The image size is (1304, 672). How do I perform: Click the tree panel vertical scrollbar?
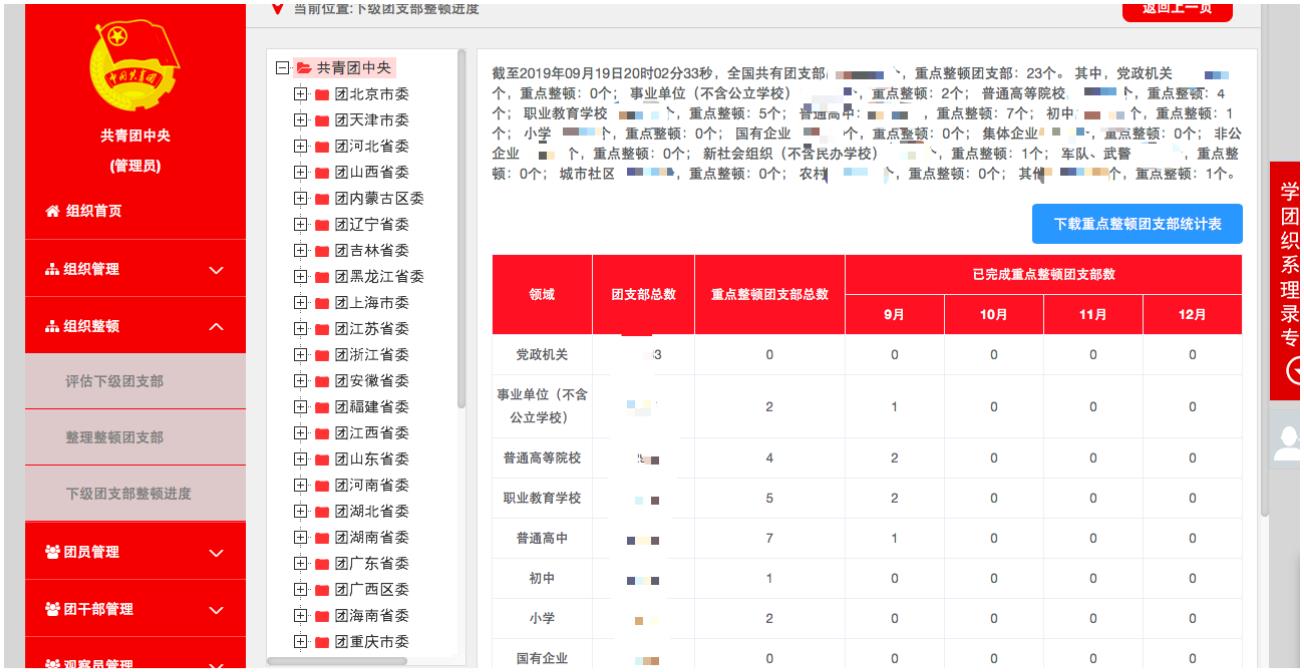tap(461, 230)
